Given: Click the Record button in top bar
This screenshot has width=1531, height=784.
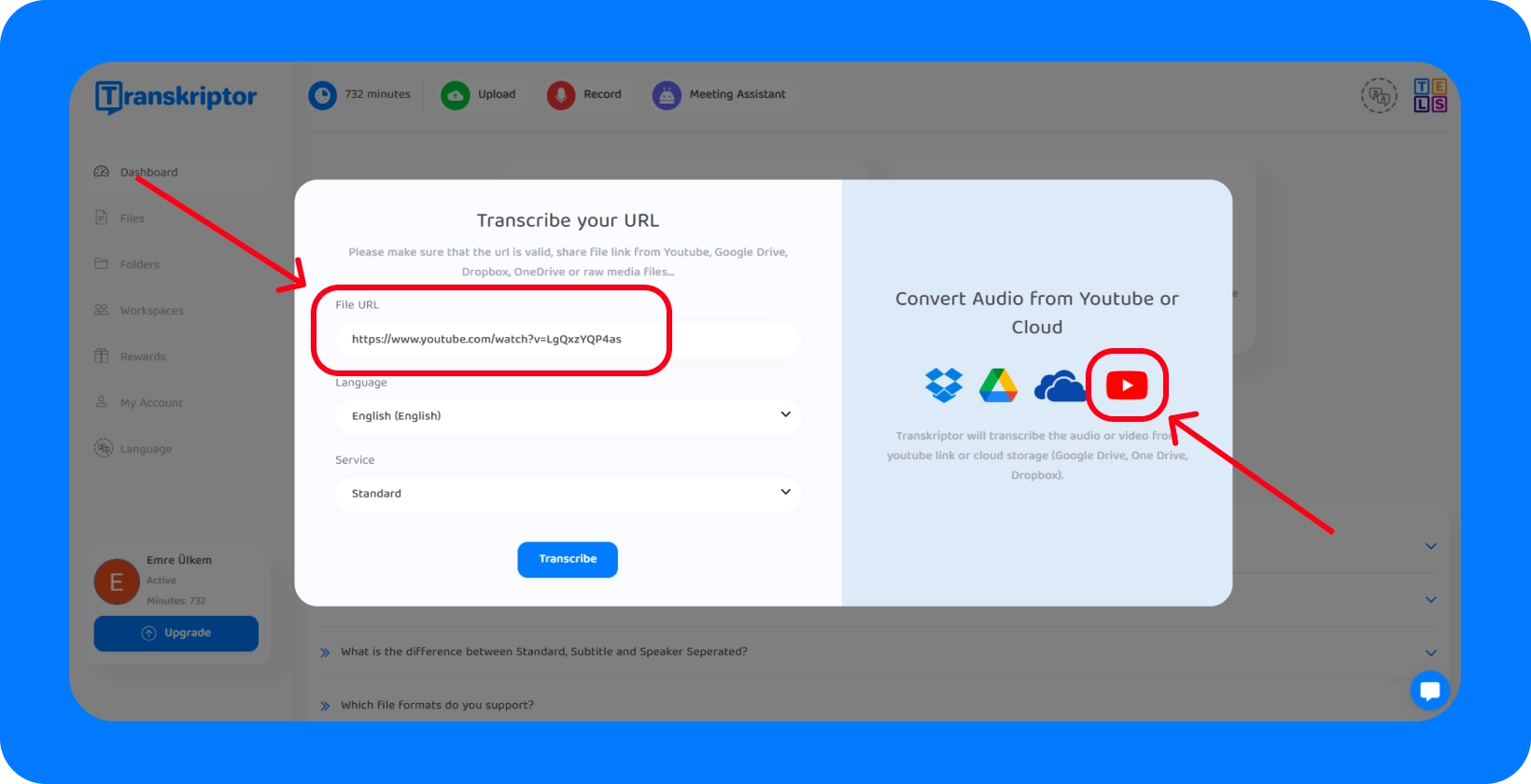Looking at the screenshot, I should click(586, 95).
